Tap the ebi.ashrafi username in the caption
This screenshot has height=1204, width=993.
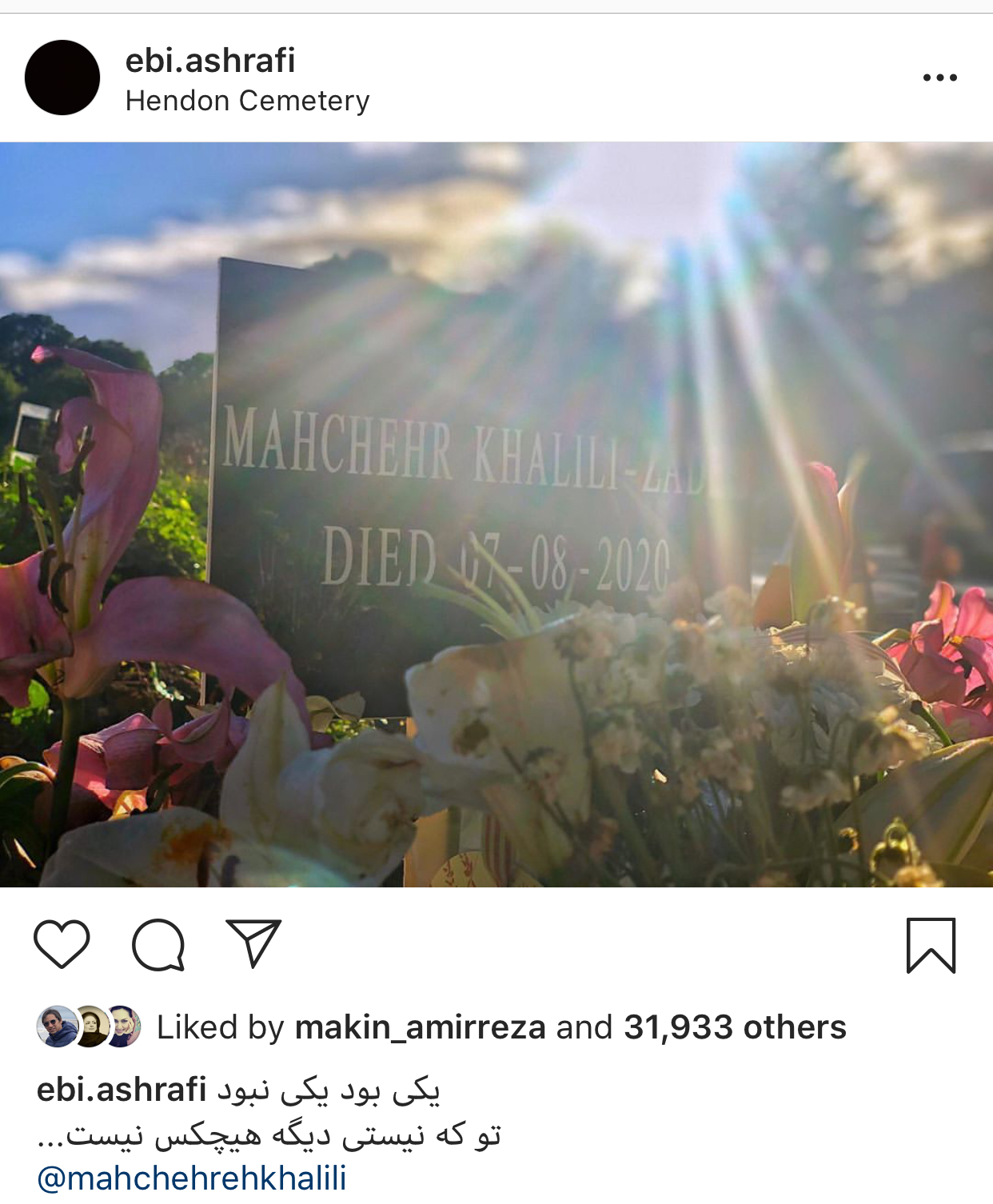(x=122, y=1090)
